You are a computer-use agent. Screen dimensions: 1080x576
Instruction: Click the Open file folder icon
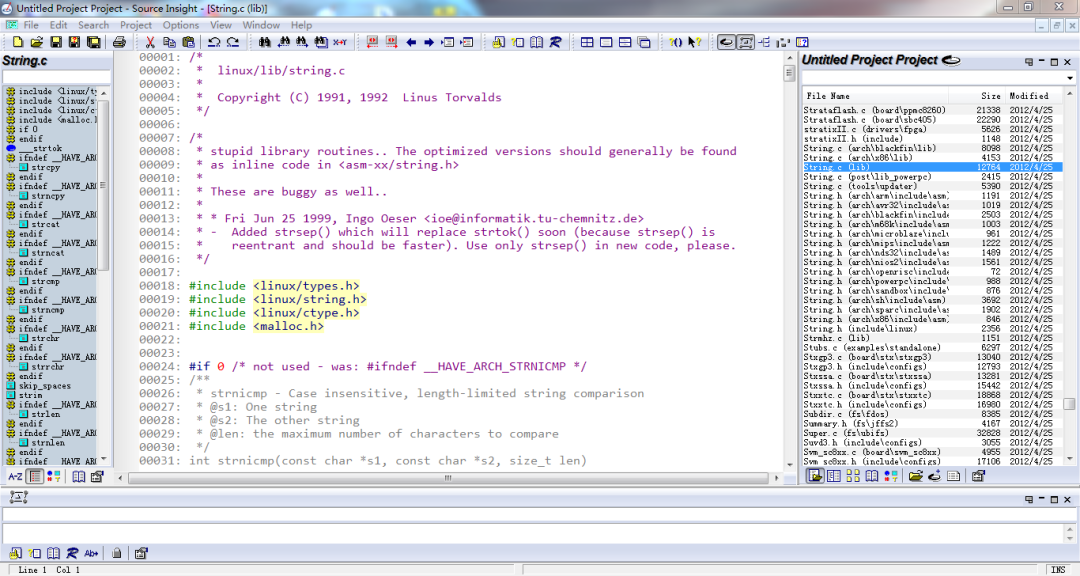coord(37,42)
